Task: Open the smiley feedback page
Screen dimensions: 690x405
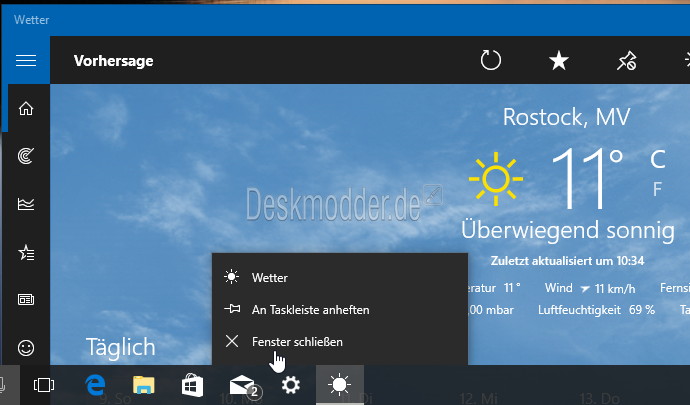Action: 26,348
